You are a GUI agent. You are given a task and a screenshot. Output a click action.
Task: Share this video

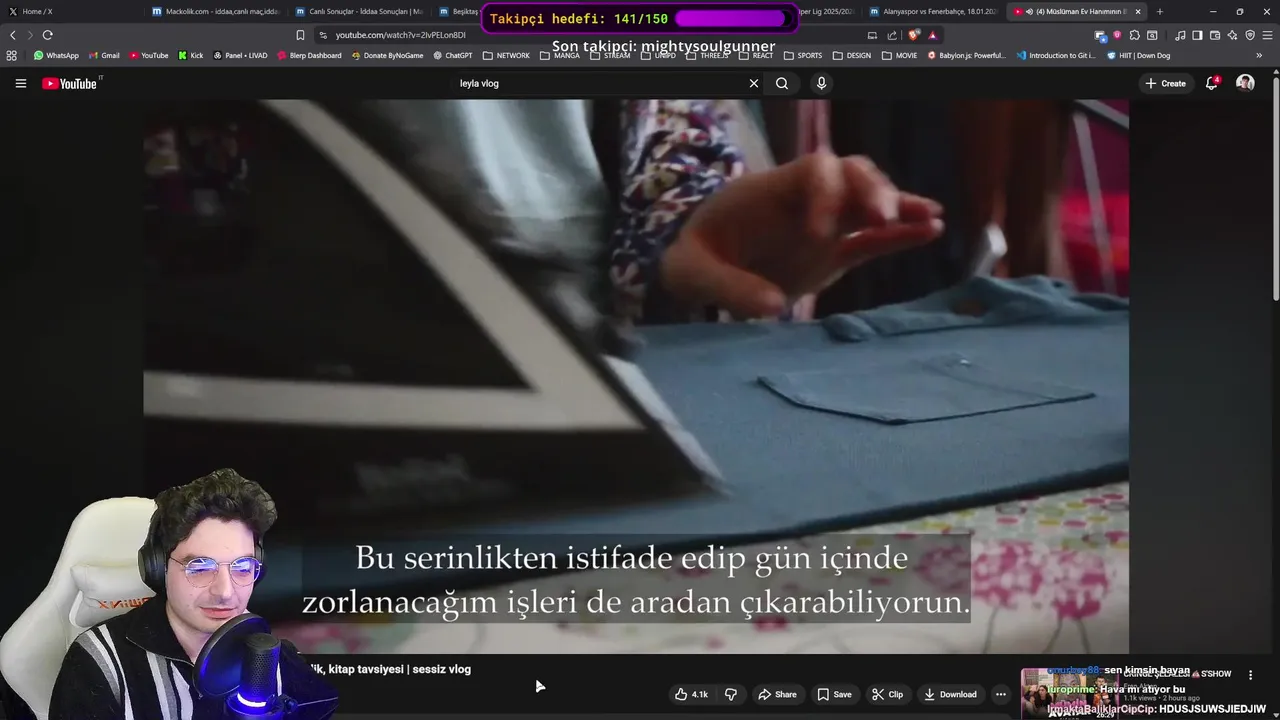point(777,694)
